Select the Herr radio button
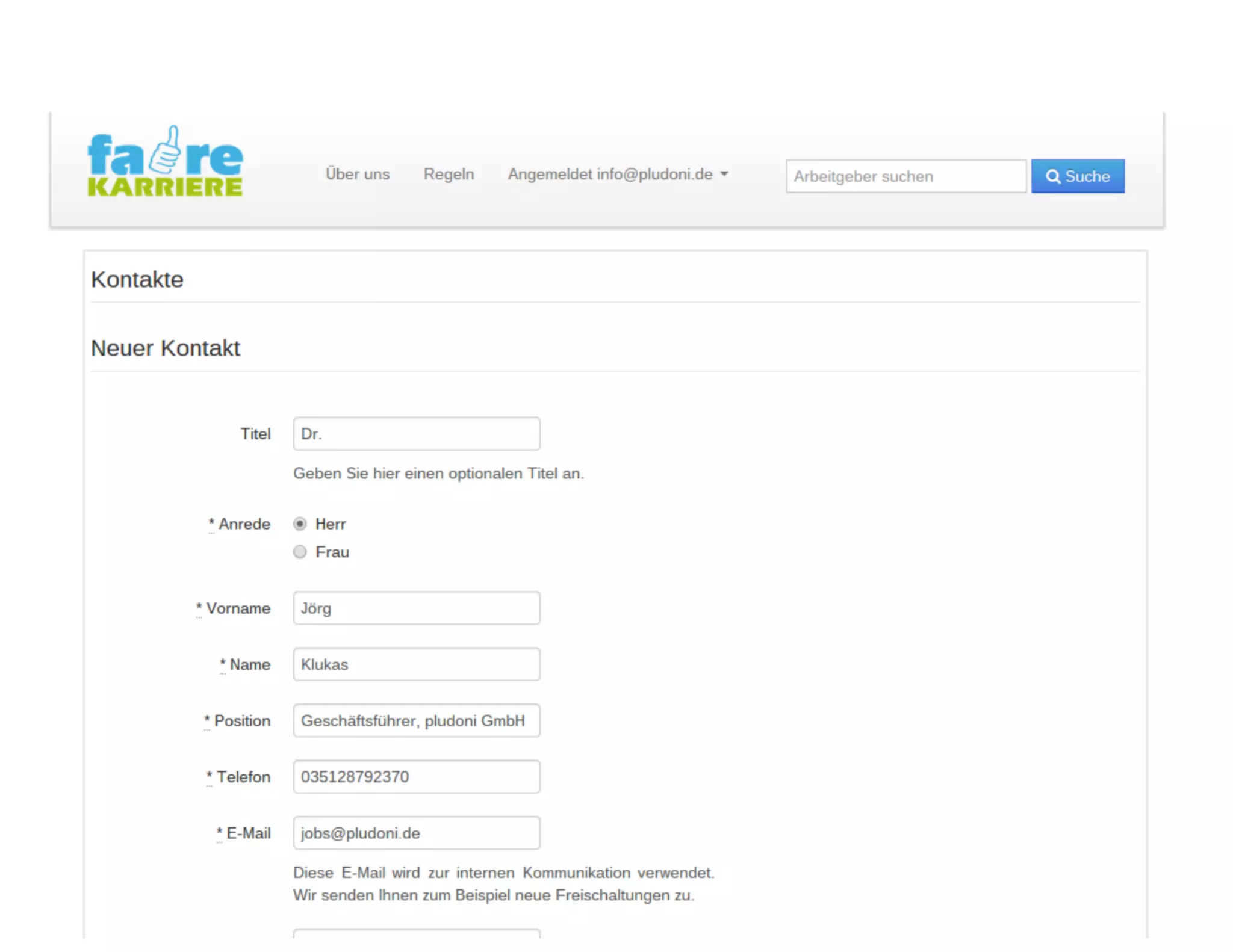 (x=300, y=524)
